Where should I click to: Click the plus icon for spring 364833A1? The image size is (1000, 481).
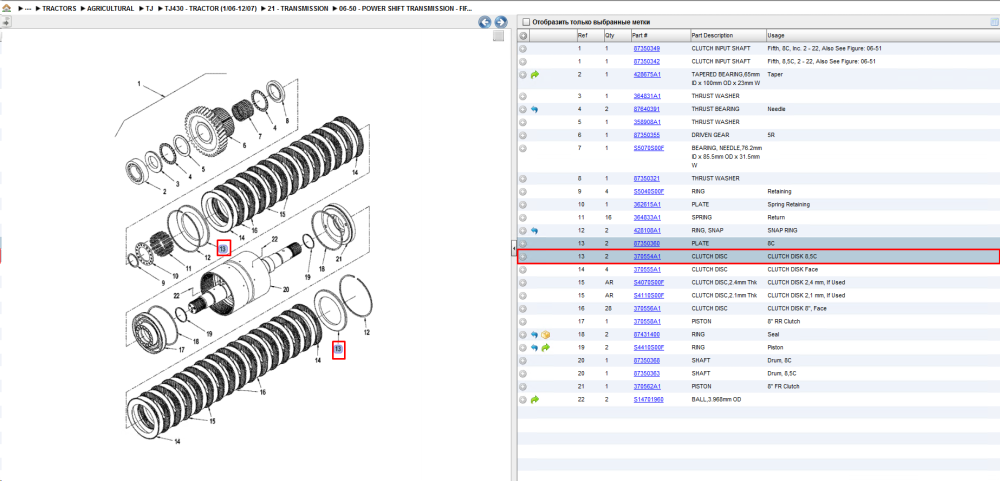point(523,218)
